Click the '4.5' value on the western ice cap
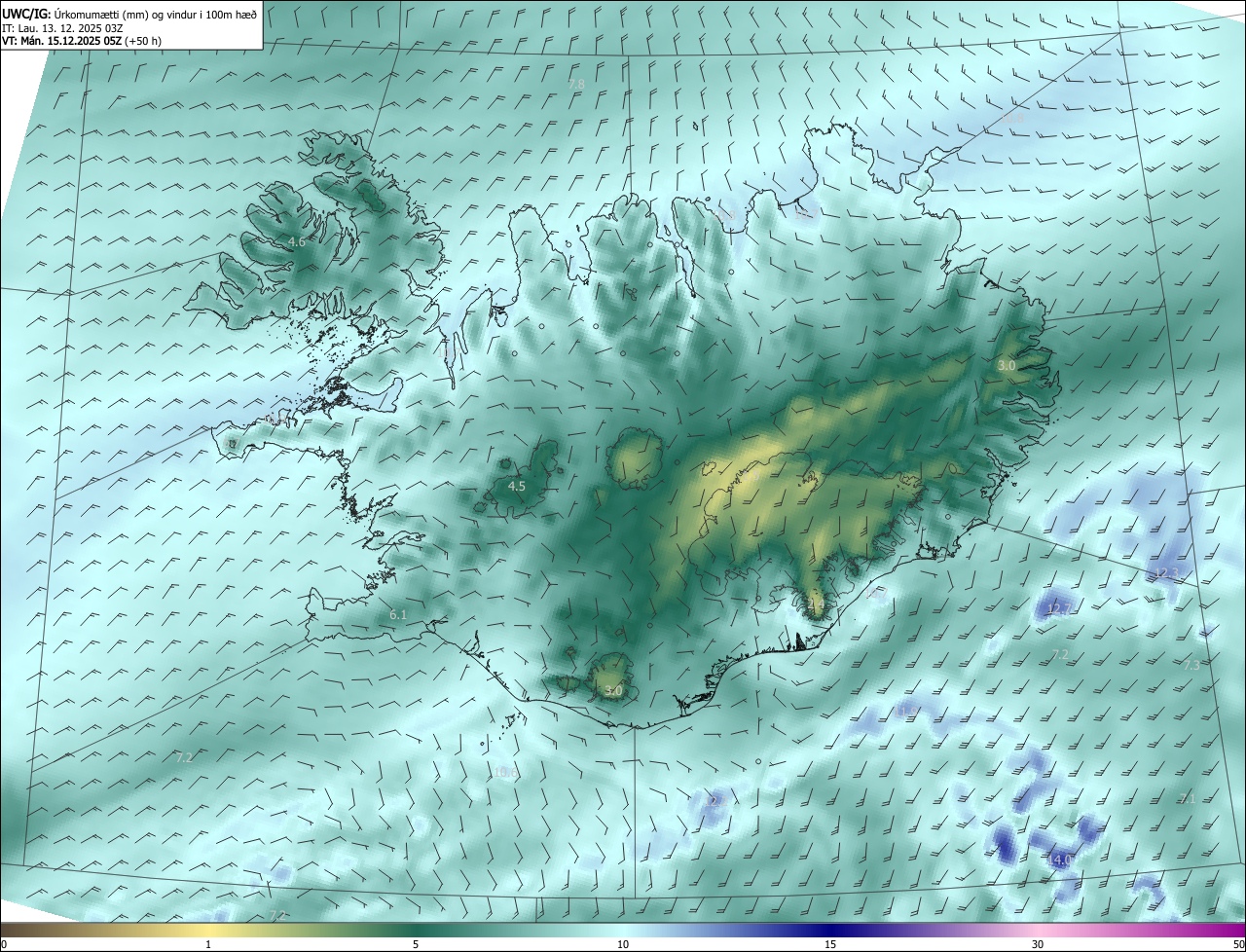1246x952 pixels. pos(517,486)
